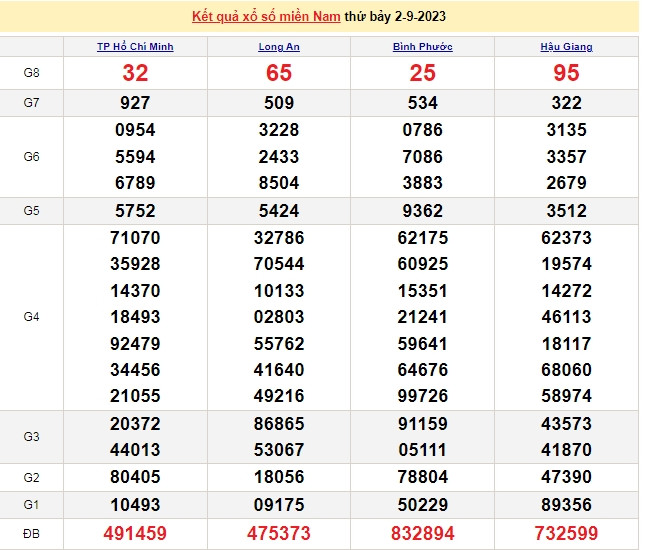The height and width of the screenshot is (550, 647).
Task: Click the G4 row label
Action: click(31, 317)
